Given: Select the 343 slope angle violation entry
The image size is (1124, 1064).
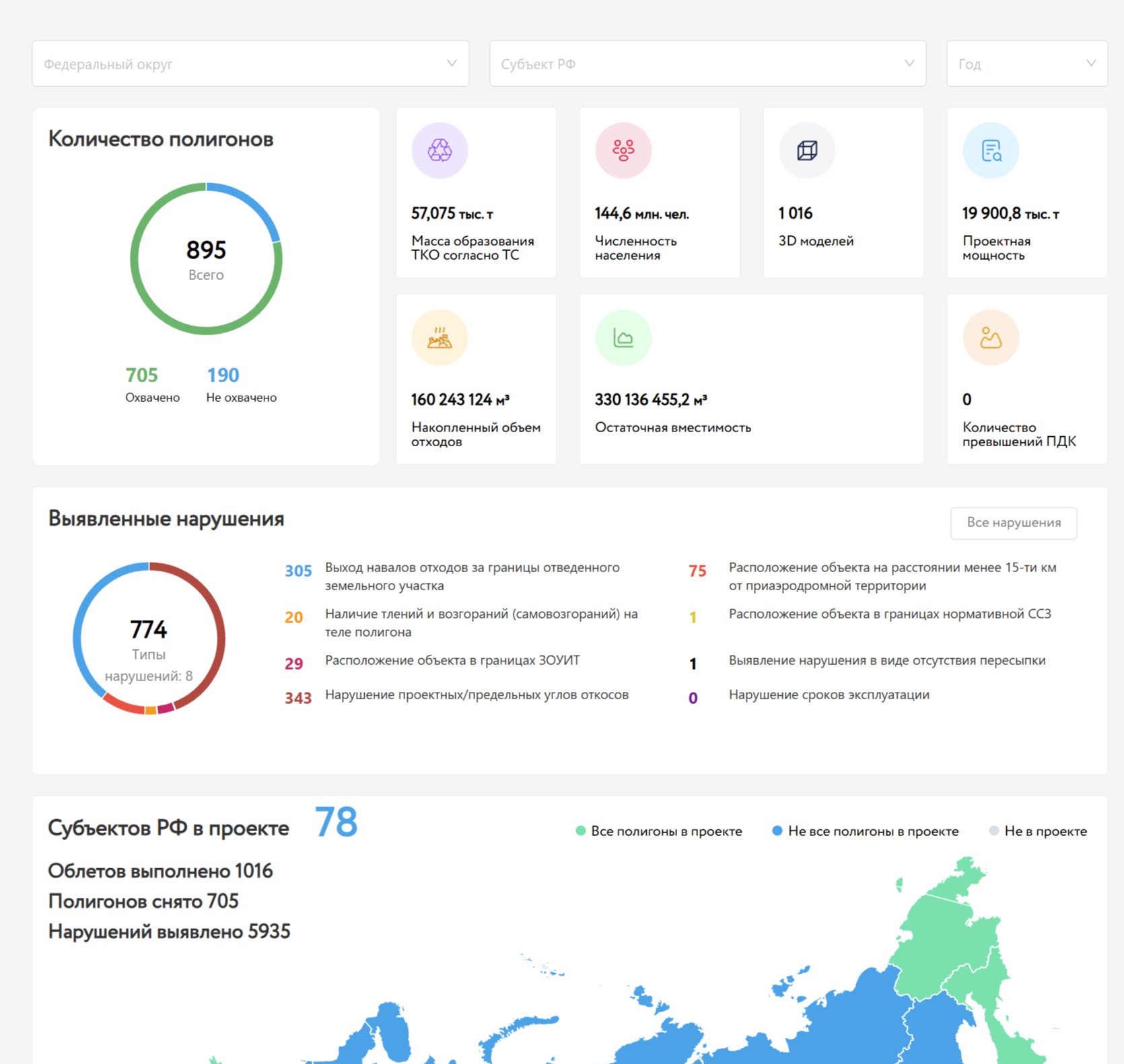Looking at the screenshot, I should [x=476, y=695].
